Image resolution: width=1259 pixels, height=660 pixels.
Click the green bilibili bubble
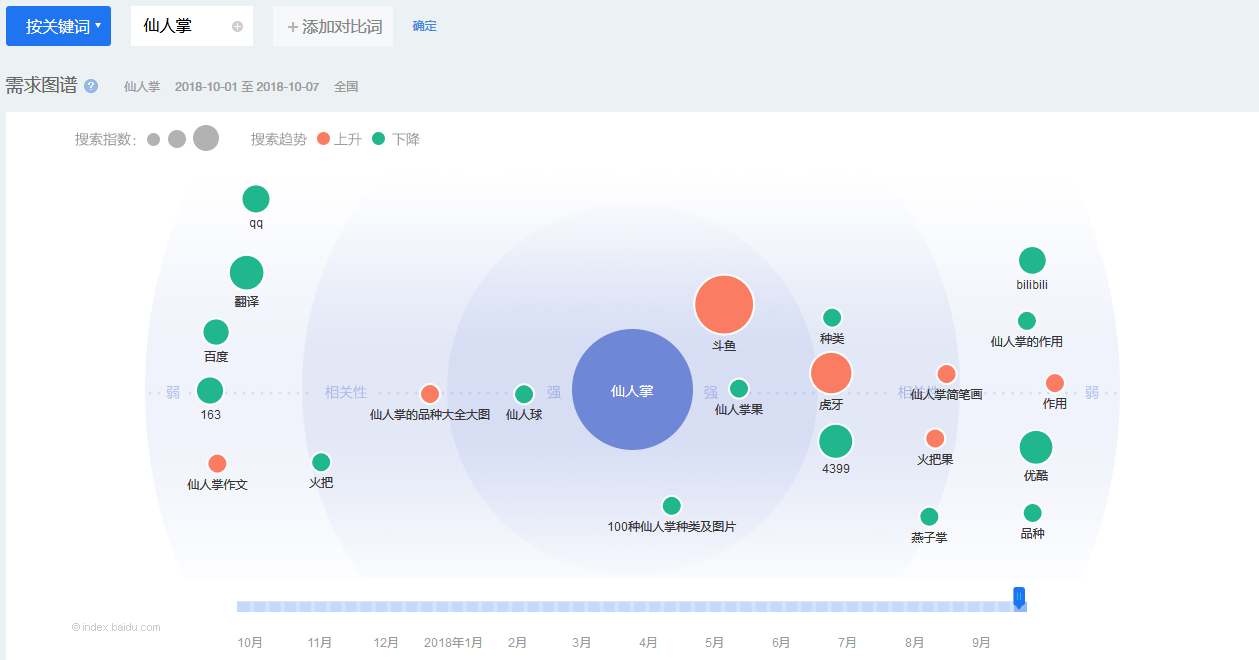(x=1032, y=261)
